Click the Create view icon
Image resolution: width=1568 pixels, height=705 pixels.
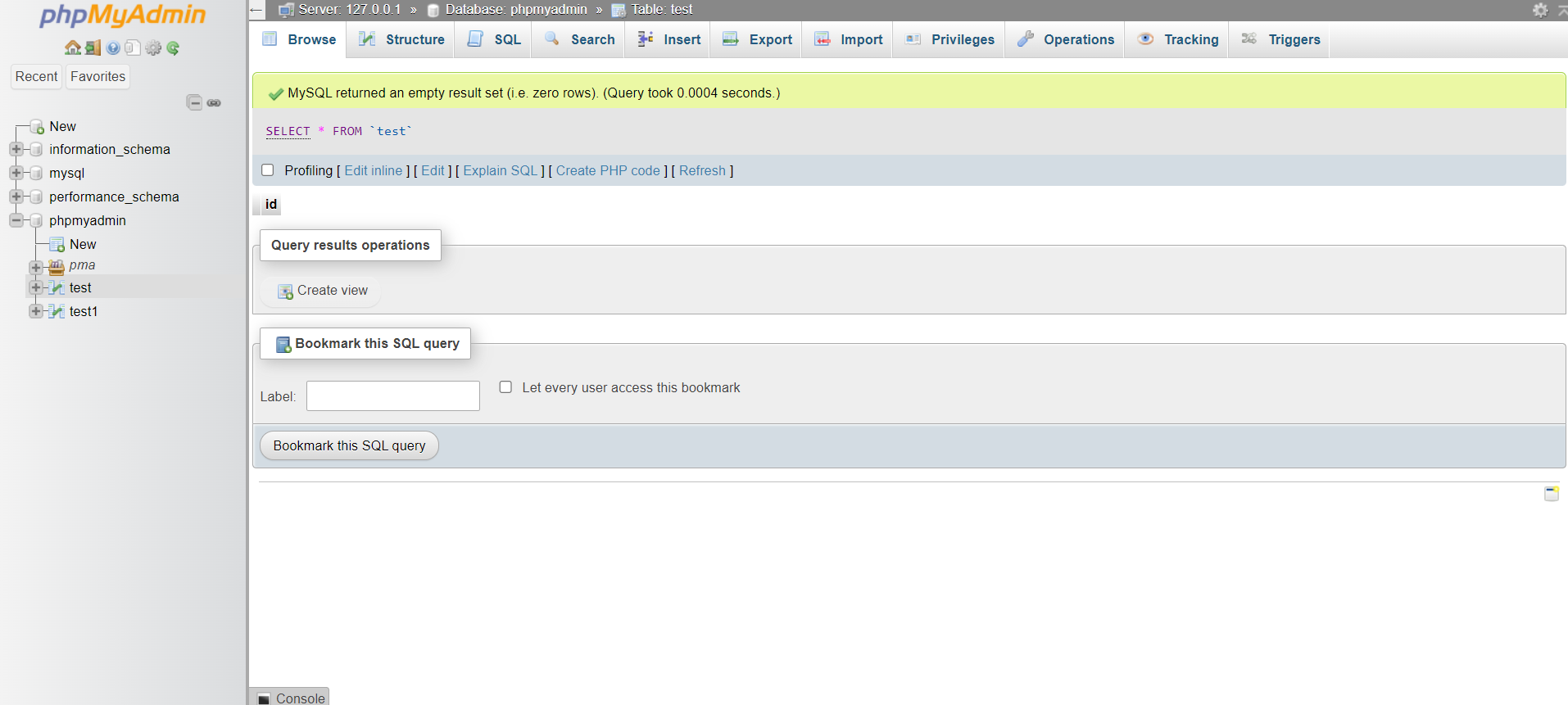click(285, 291)
